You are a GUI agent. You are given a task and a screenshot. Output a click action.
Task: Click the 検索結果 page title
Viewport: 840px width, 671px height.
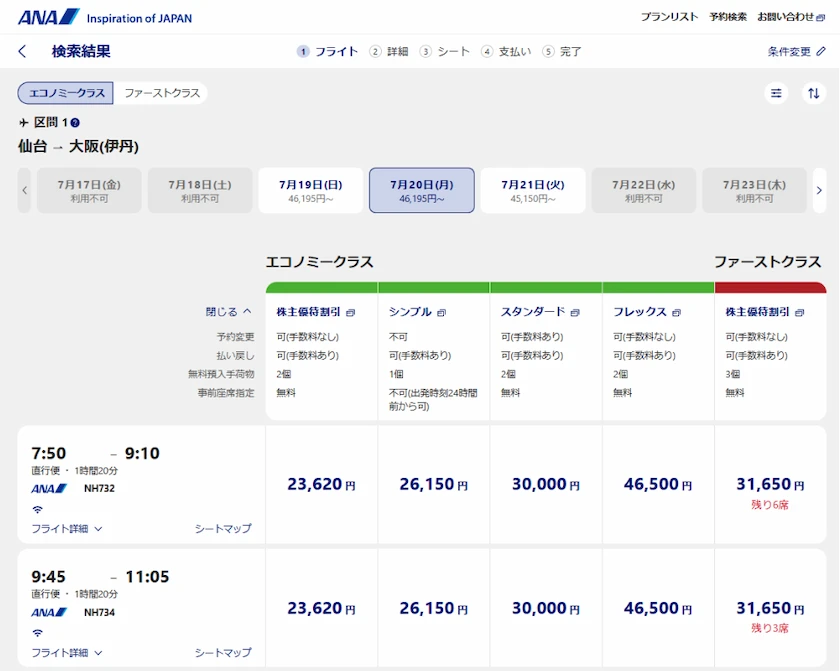81,51
